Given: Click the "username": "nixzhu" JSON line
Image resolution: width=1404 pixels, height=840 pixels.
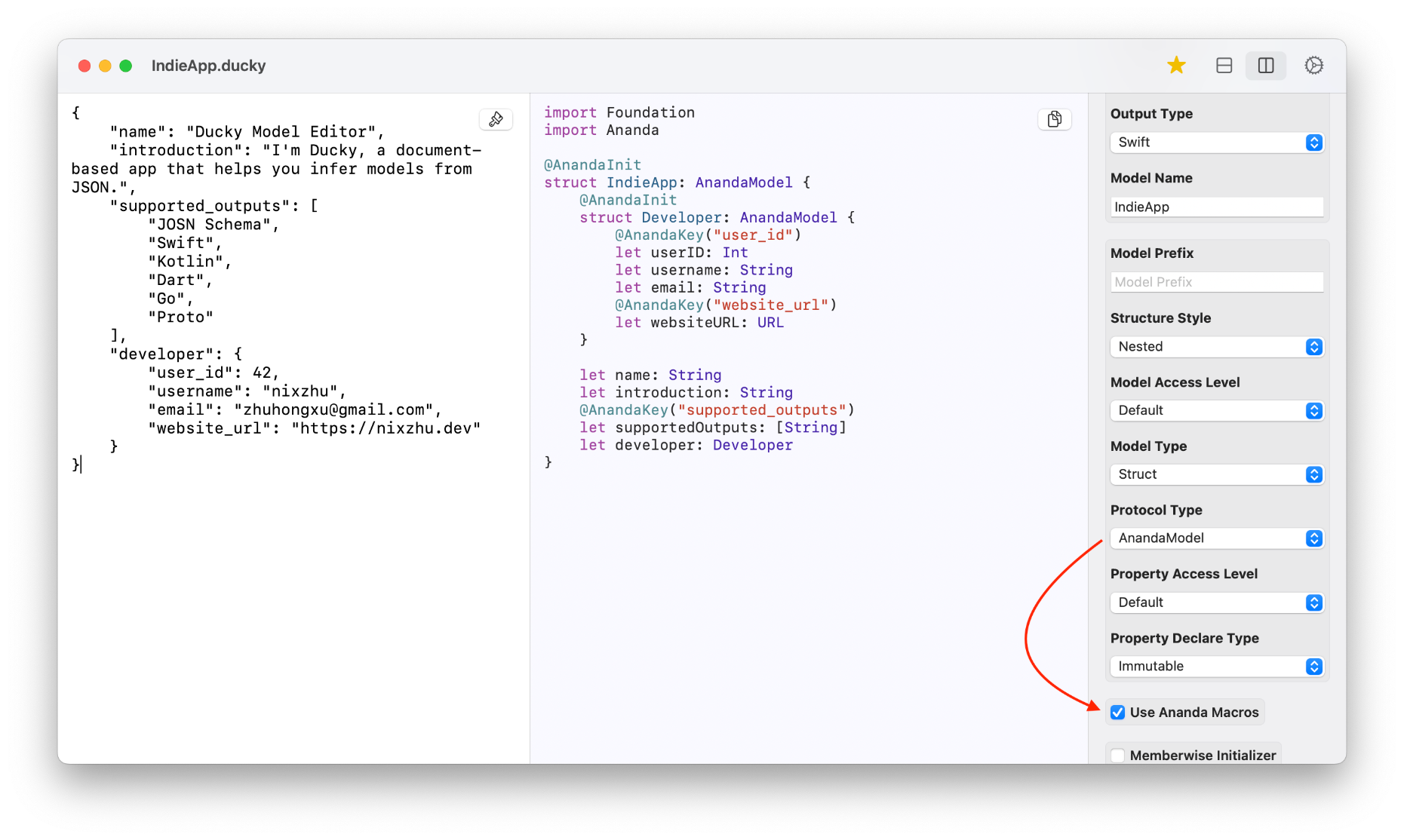Looking at the screenshot, I should coord(247,391).
